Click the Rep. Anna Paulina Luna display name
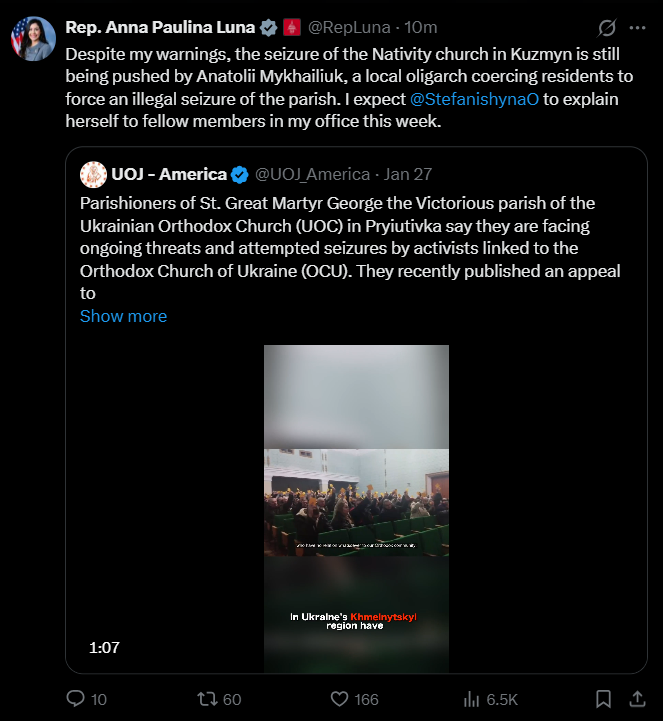Image resolution: width=663 pixels, height=721 pixels. pos(160,28)
